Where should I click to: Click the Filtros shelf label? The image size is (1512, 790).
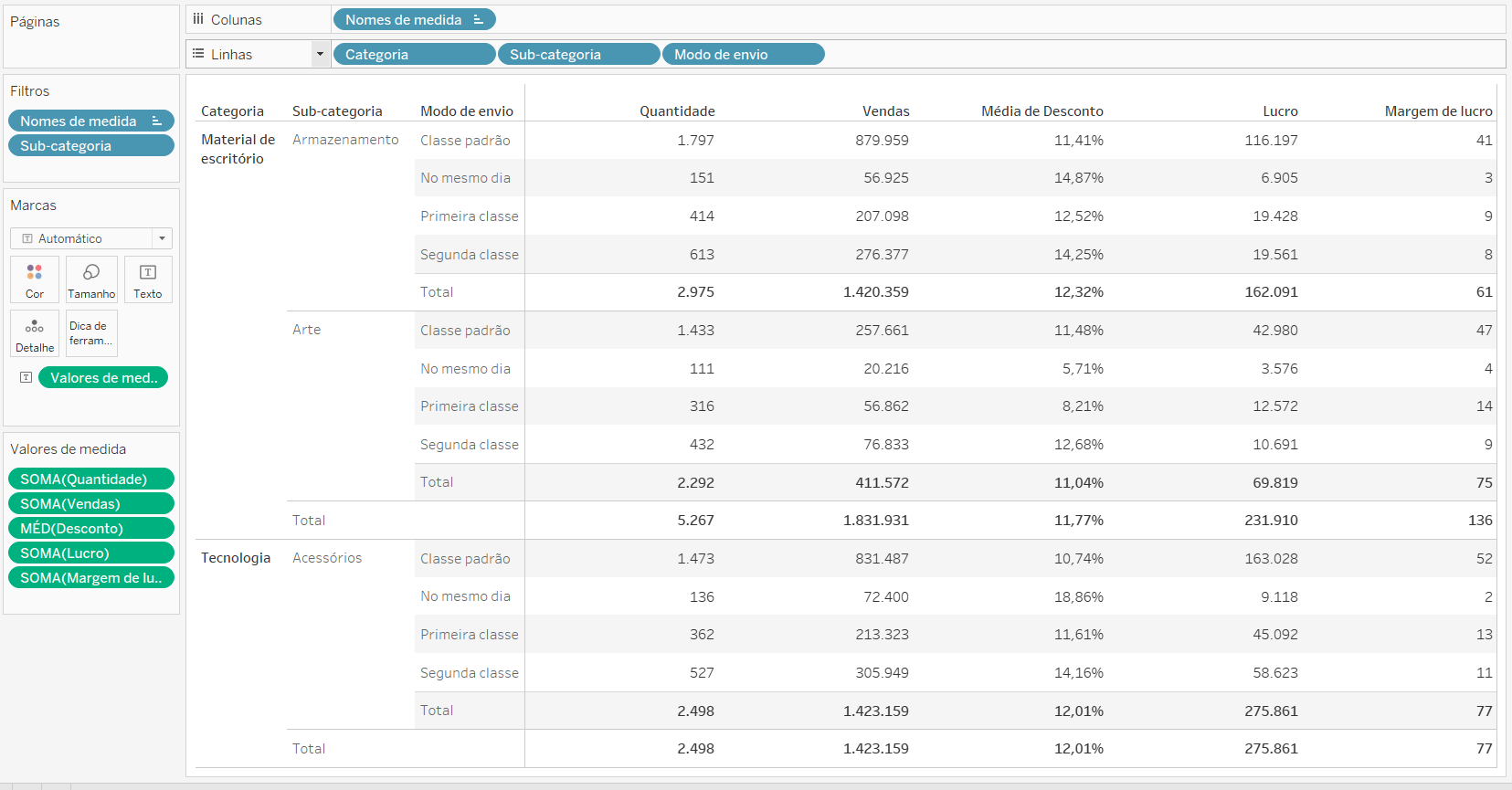30,90
